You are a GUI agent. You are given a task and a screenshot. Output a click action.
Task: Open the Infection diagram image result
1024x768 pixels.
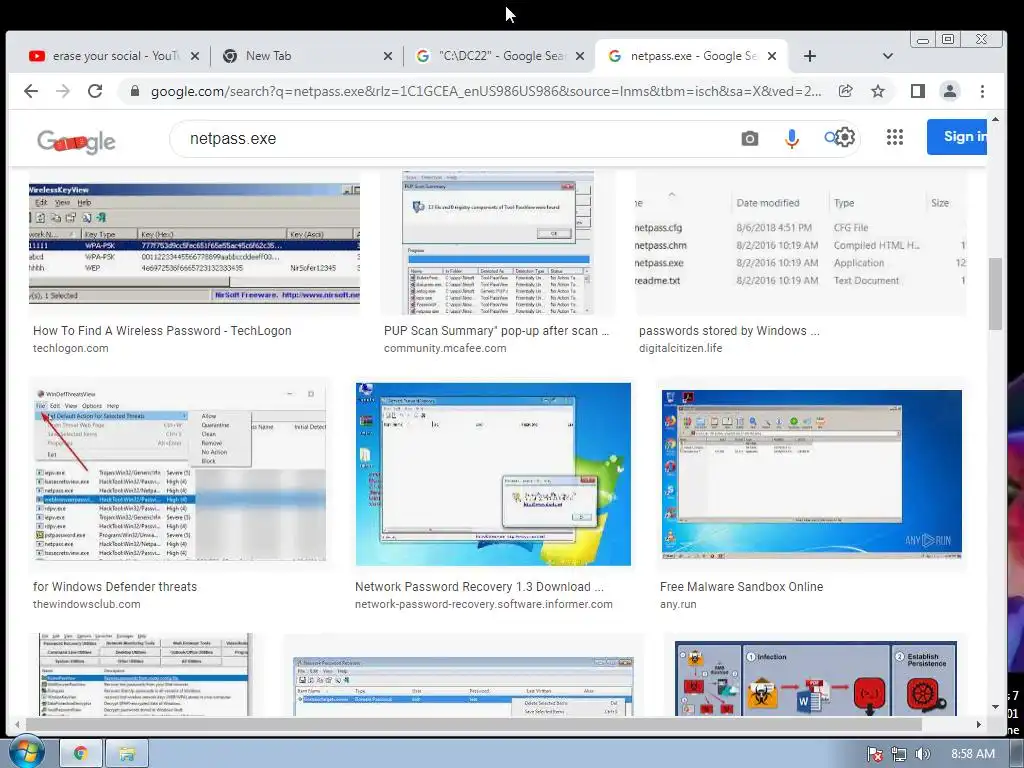(816, 678)
